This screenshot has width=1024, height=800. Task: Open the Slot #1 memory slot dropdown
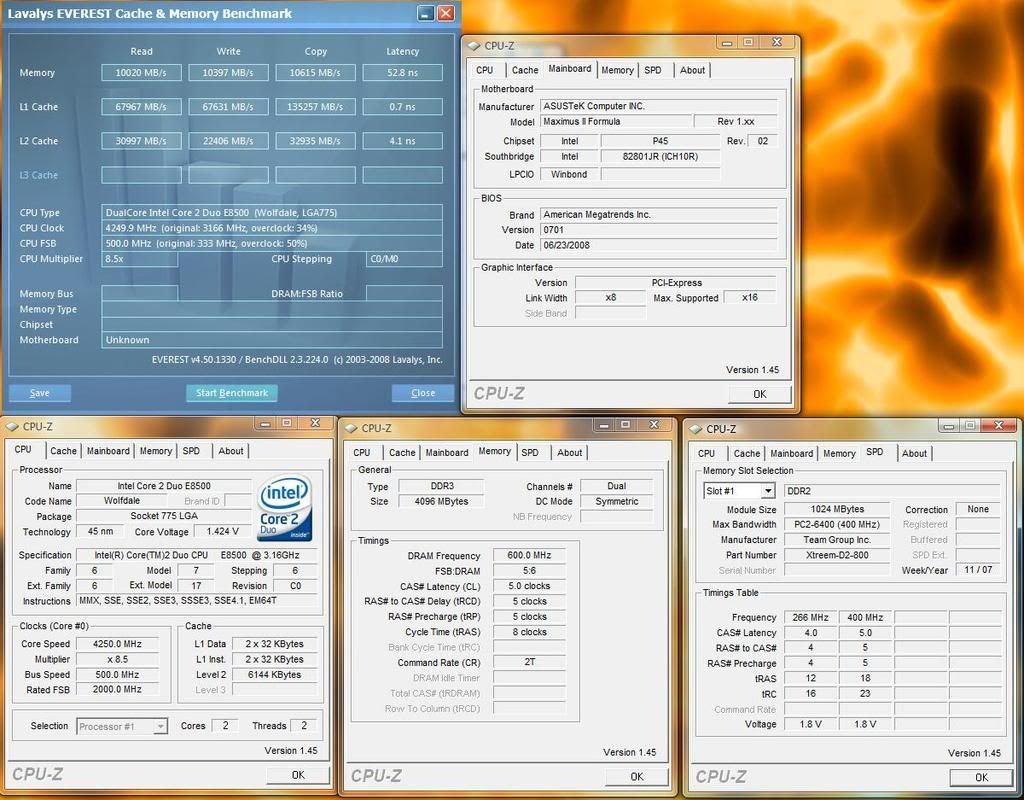[769, 490]
